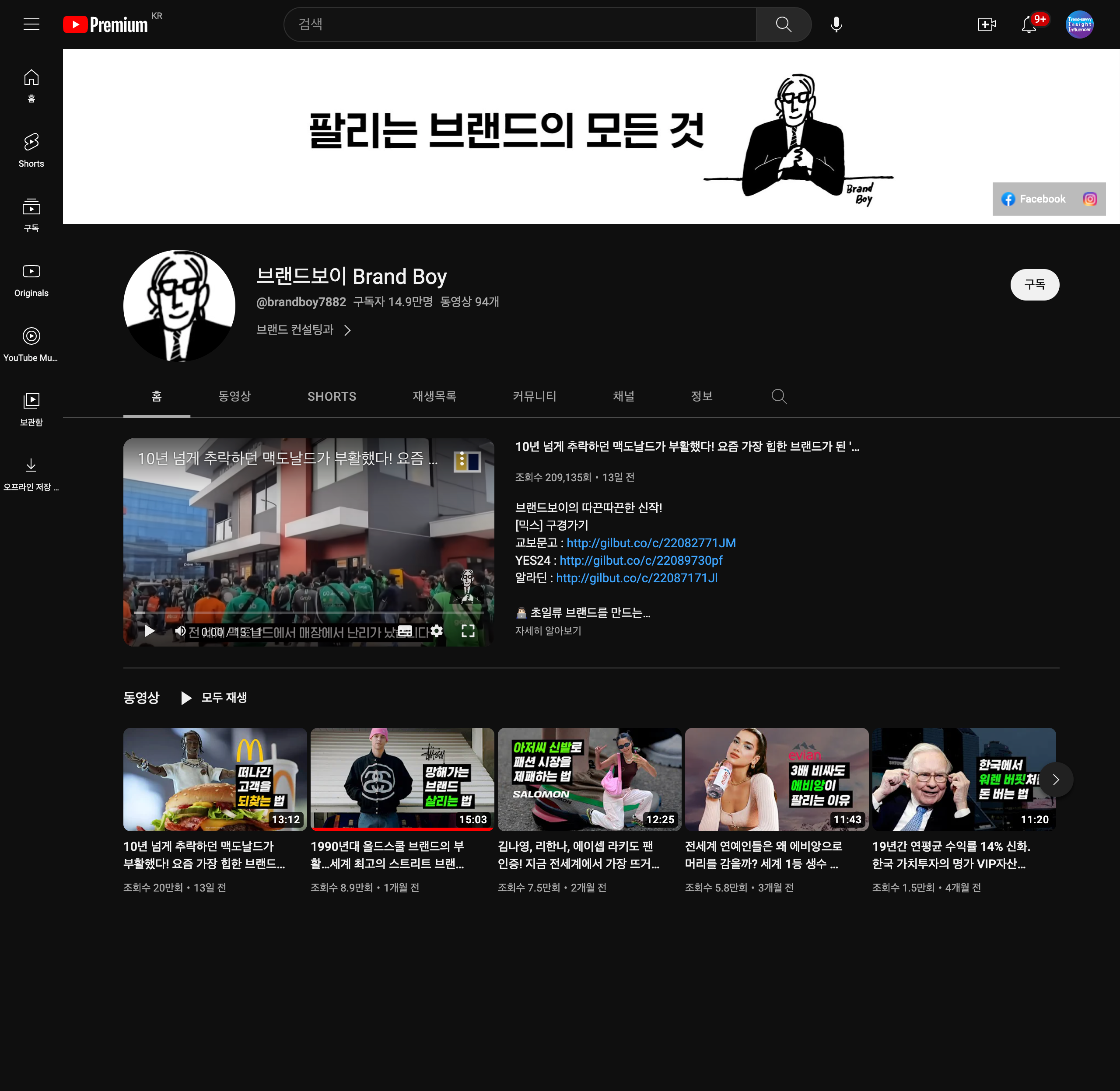
Task: Go to YouTube Premium home logo
Action: point(105,24)
